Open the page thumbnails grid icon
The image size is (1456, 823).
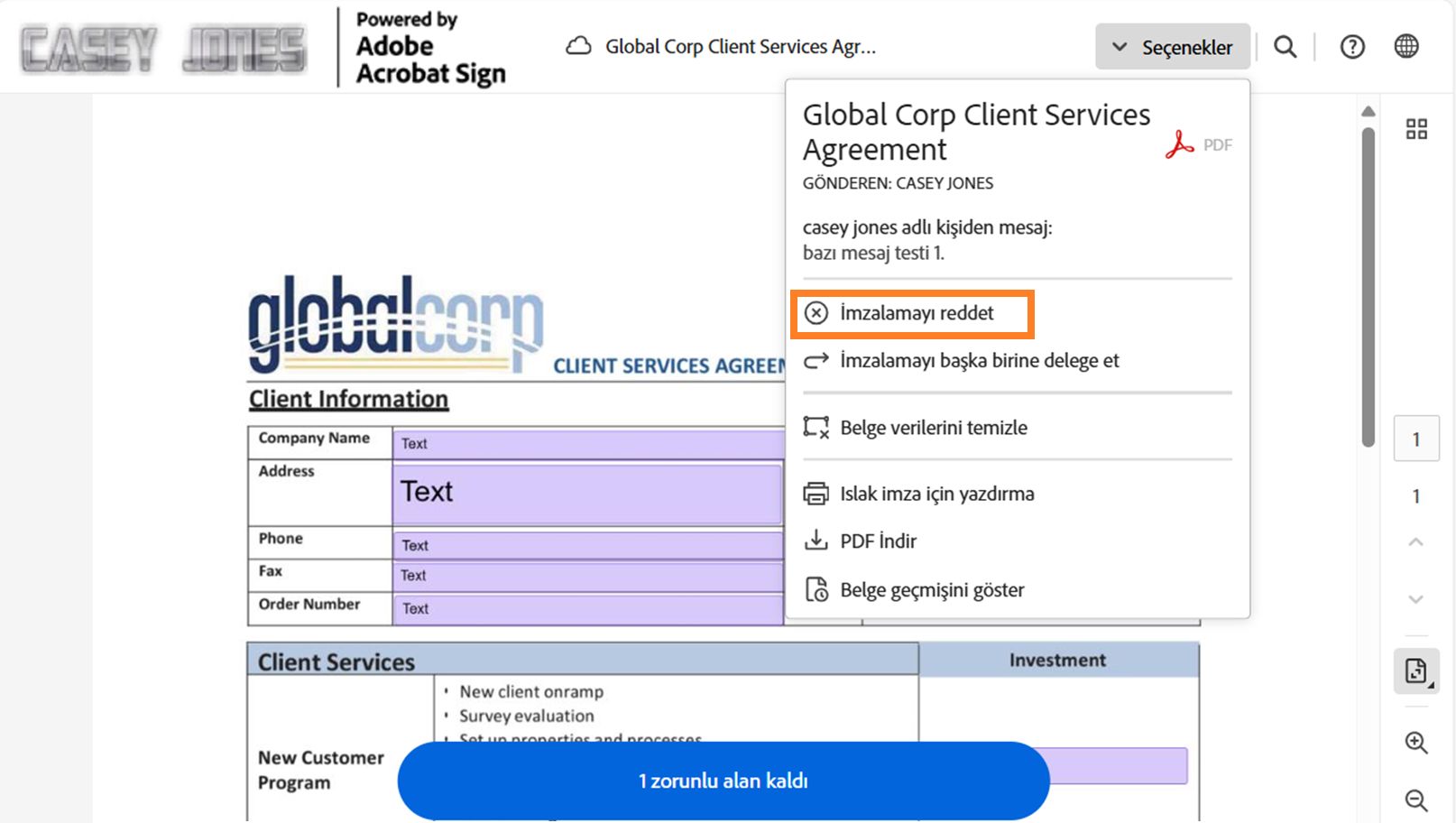pos(1416,129)
